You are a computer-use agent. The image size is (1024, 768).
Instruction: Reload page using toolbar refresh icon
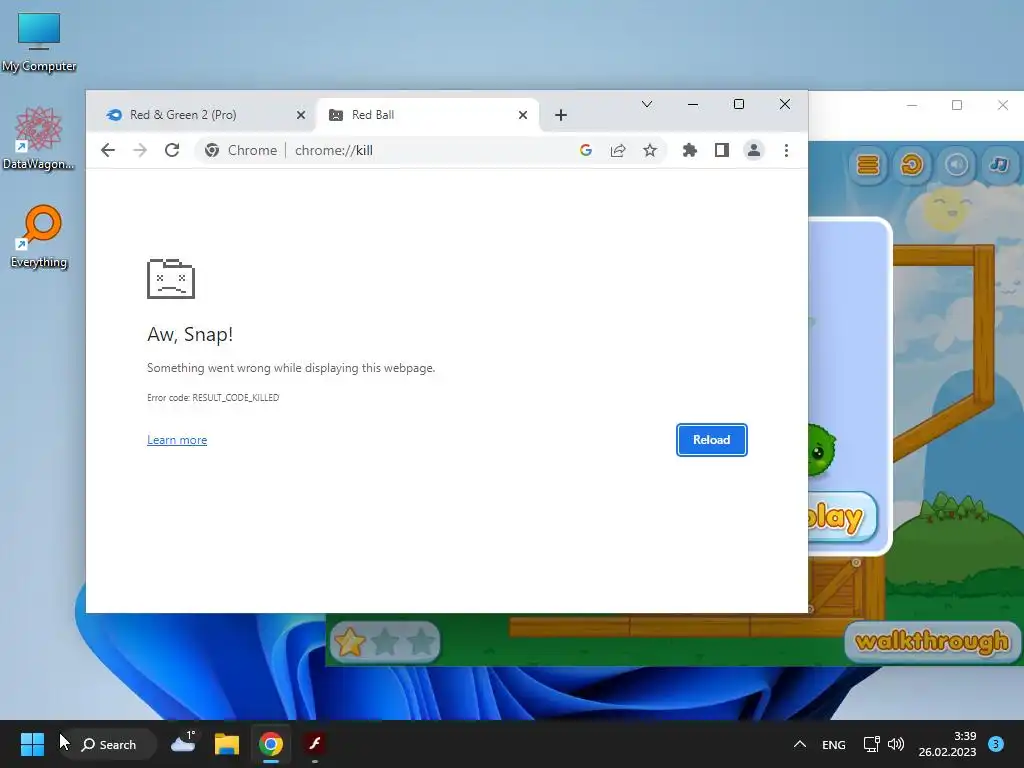(x=172, y=150)
